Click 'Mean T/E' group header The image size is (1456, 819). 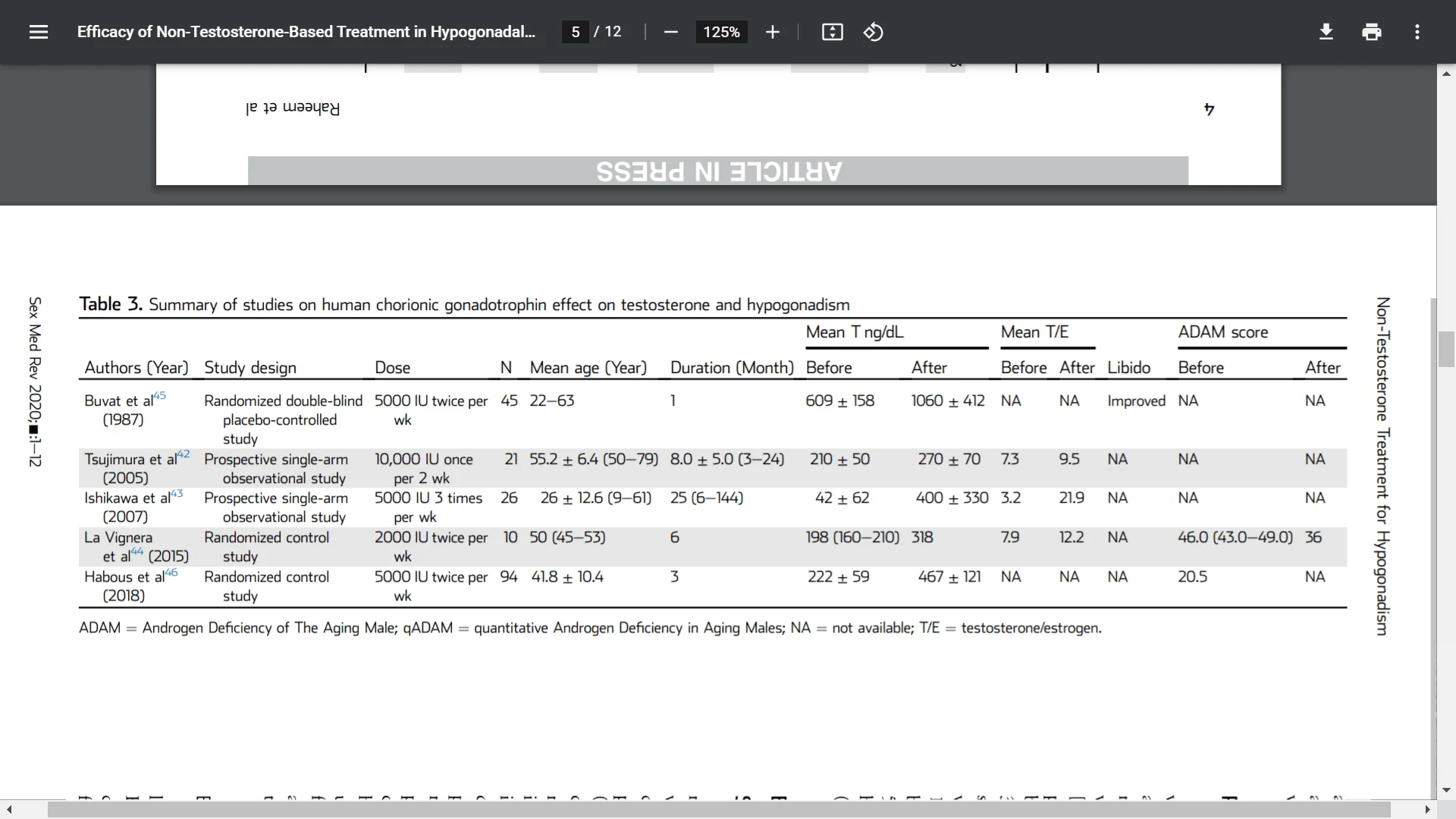1034,332
